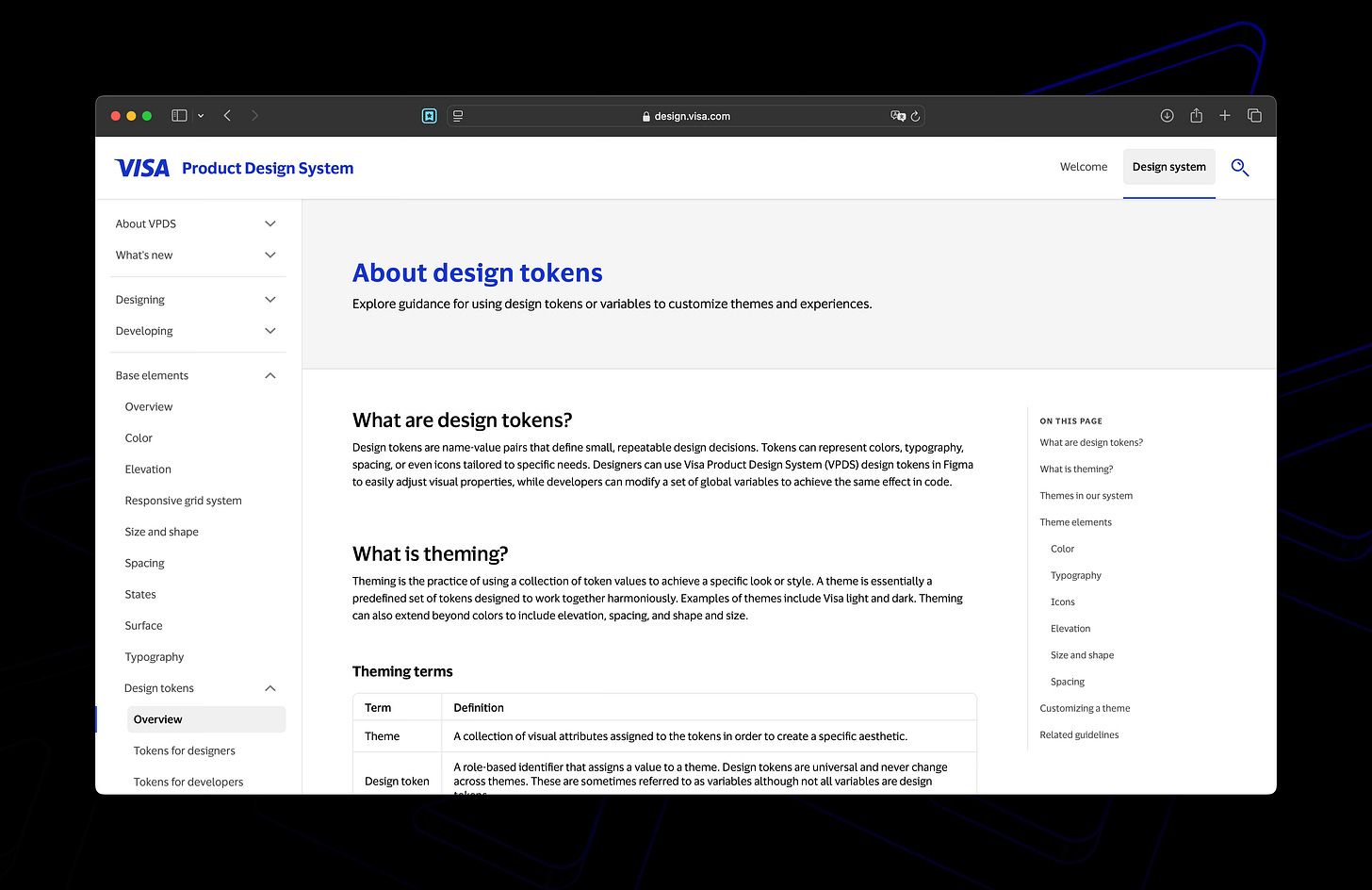Click the design.visa.com address field
The image size is (1372, 890).
click(x=685, y=116)
